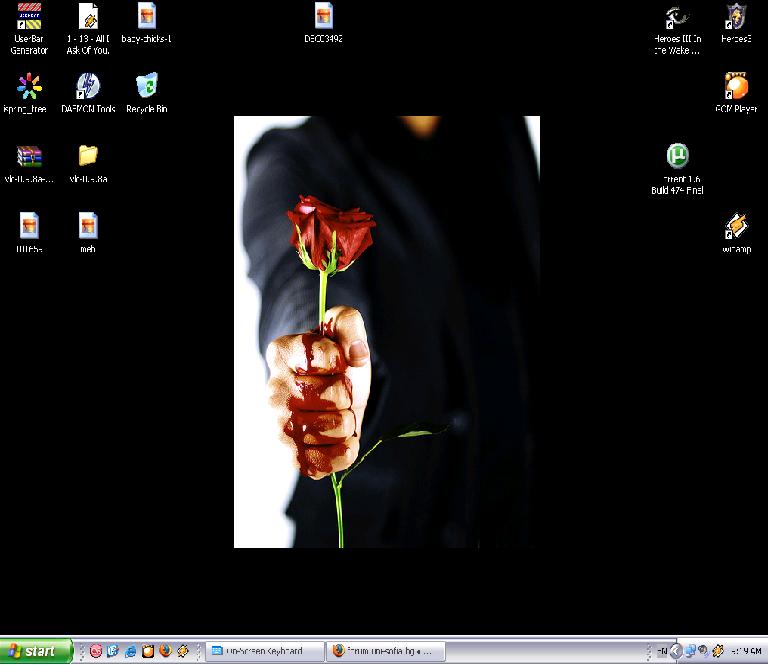
Task: Open the Windows Start menu
Action: [36, 651]
